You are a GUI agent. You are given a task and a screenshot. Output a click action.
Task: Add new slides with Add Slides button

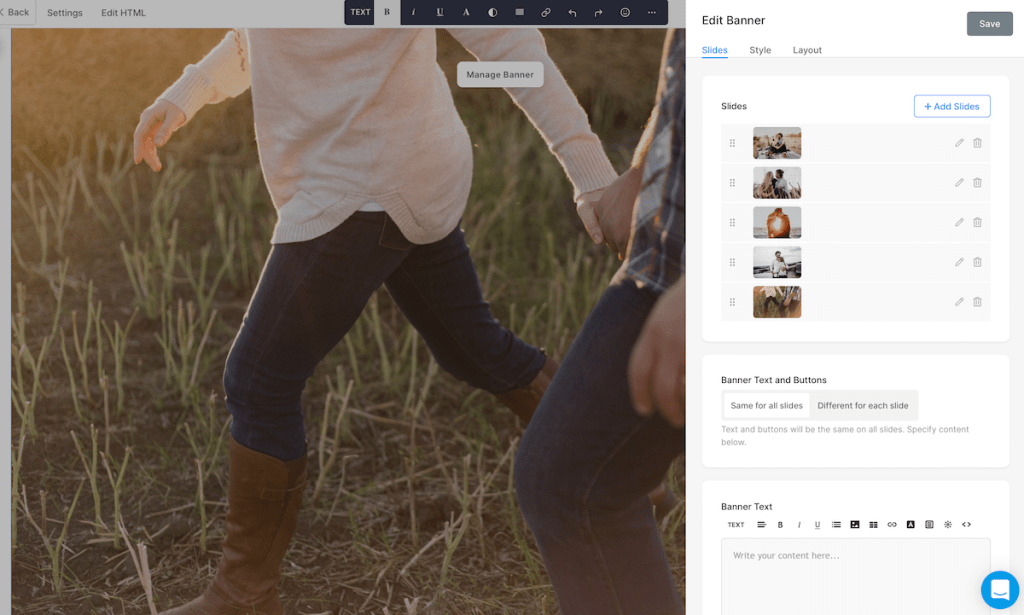point(952,106)
